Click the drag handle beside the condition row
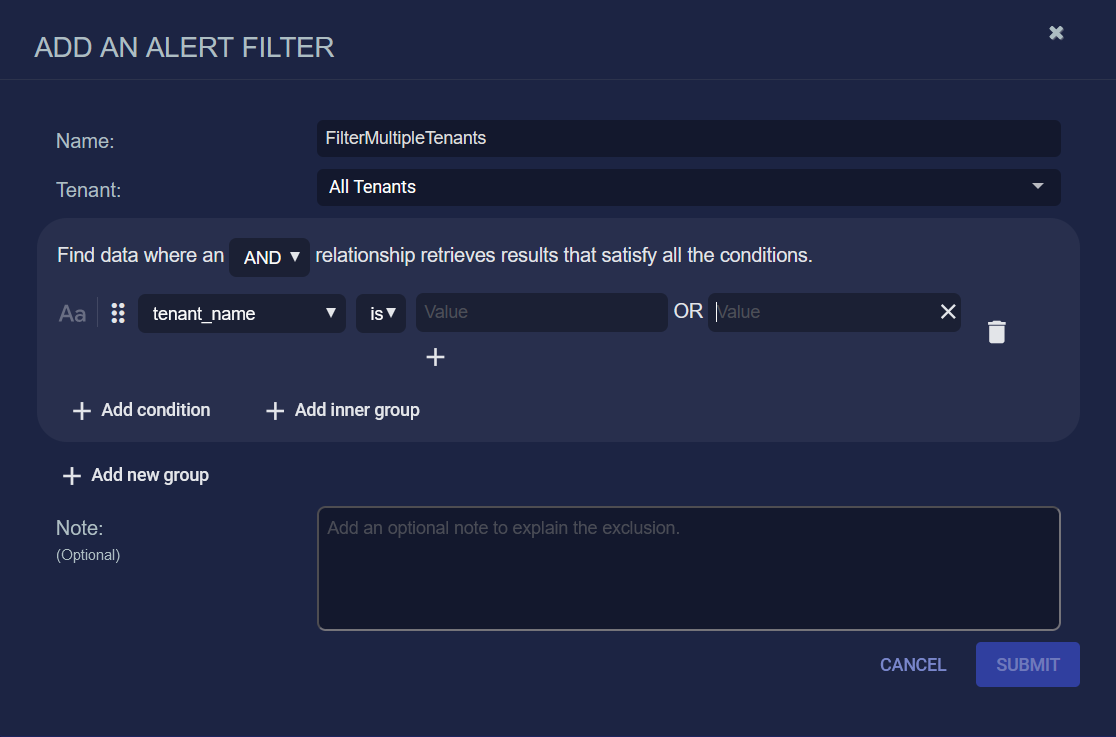The width and height of the screenshot is (1116, 737). tap(117, 313)
